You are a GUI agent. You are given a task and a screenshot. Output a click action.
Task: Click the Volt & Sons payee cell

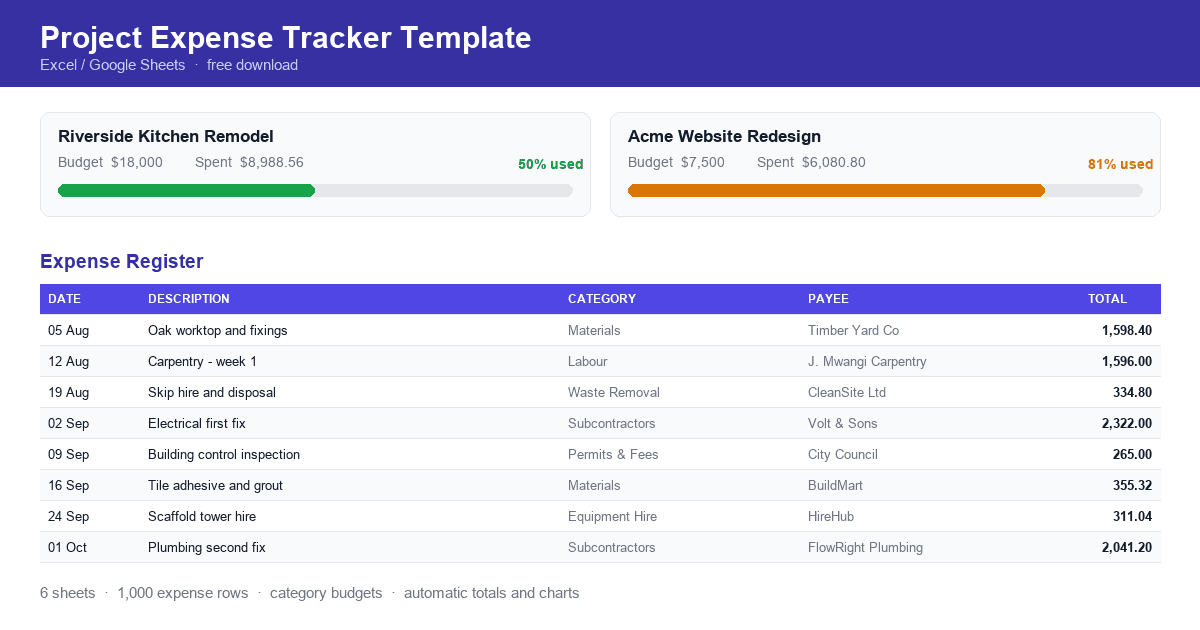(x=842, y=423)
